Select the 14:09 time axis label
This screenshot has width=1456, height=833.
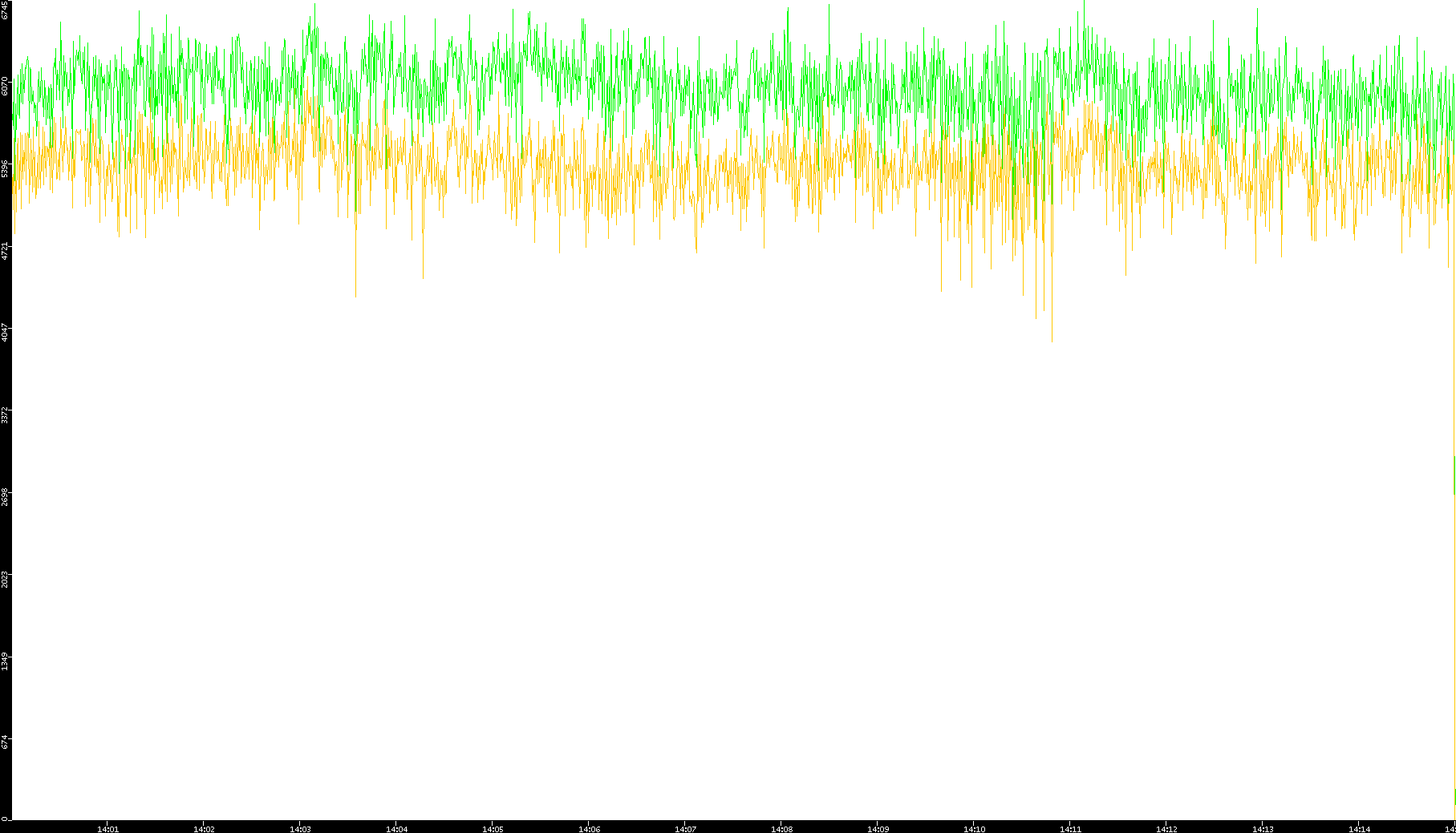pyautogui.click(x=878, y=829)
